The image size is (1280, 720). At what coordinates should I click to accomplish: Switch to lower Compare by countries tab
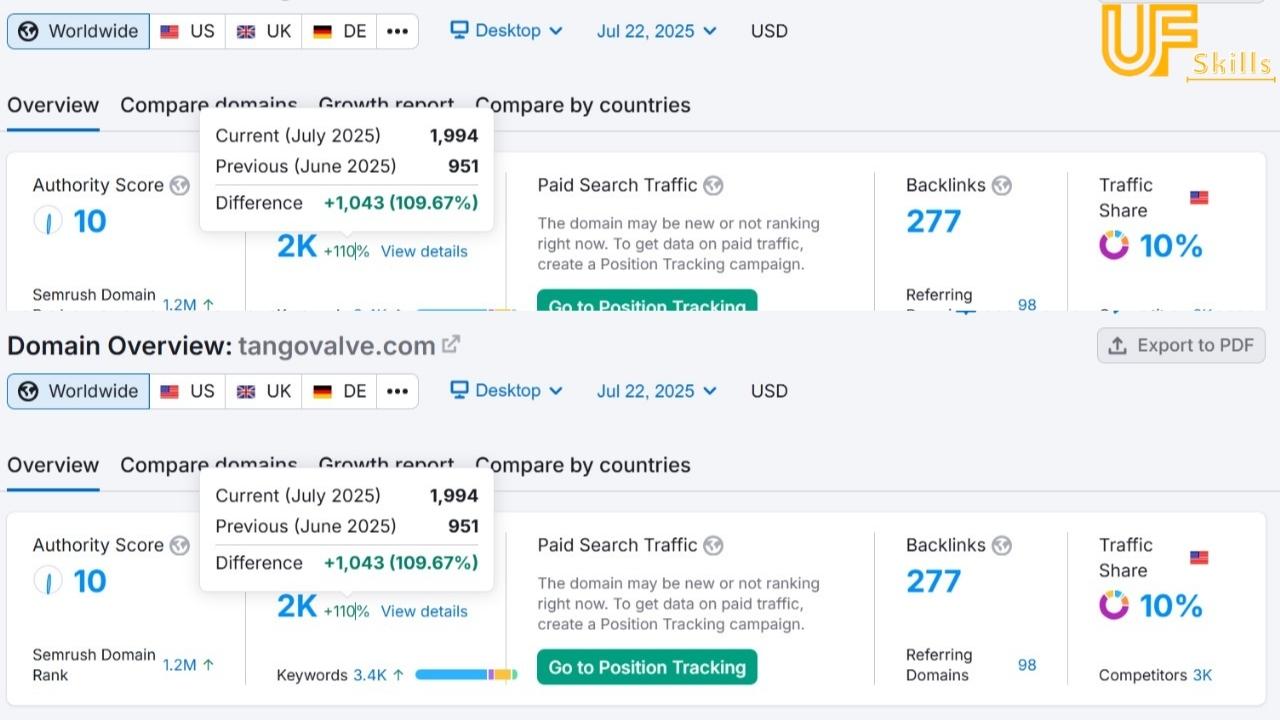pyautogui.click(x=583, y=465)
